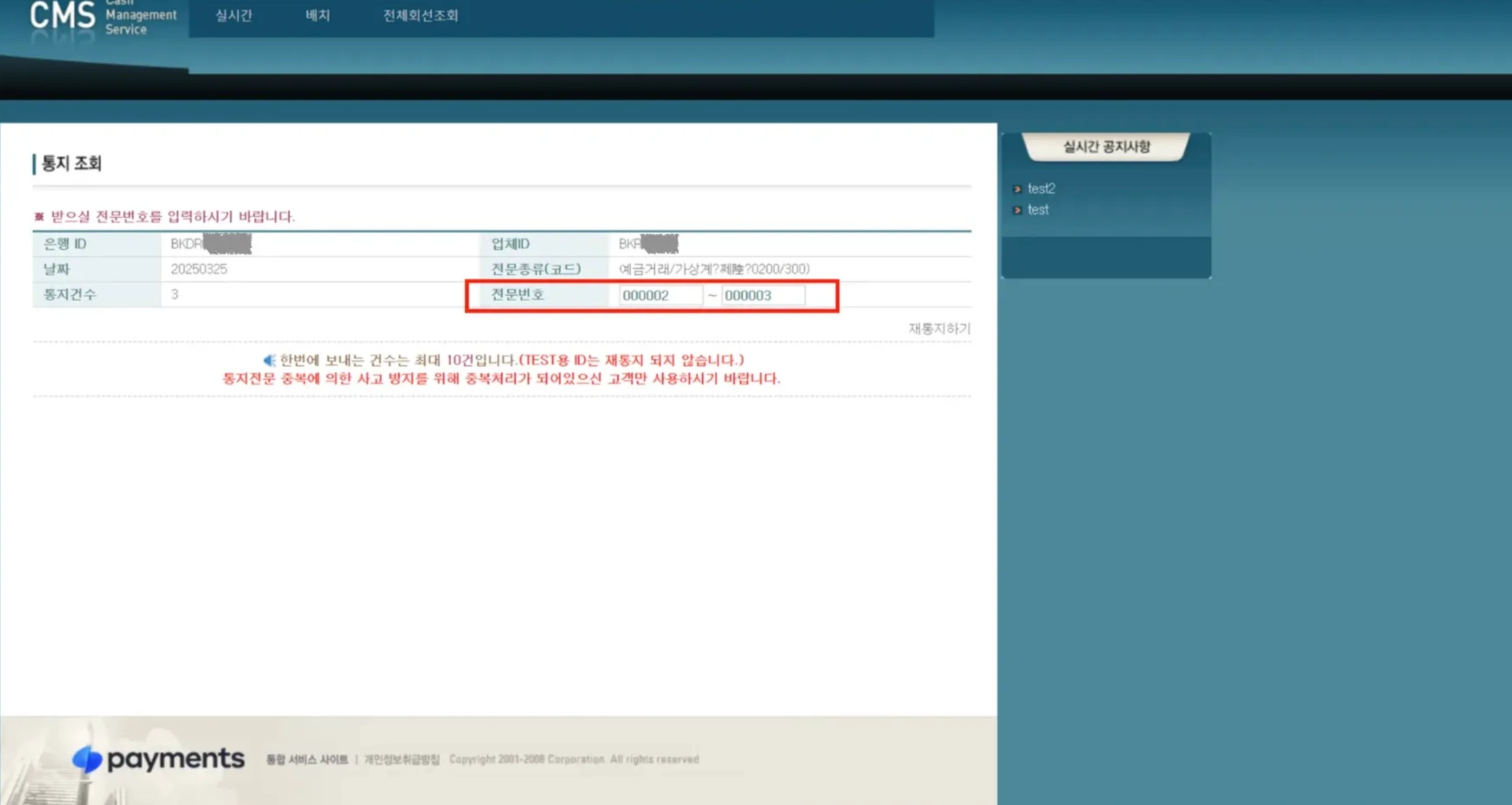This screenshot has width=1512, height=805.
Task: Open the 실시간 menu
Action: [233, 15]
